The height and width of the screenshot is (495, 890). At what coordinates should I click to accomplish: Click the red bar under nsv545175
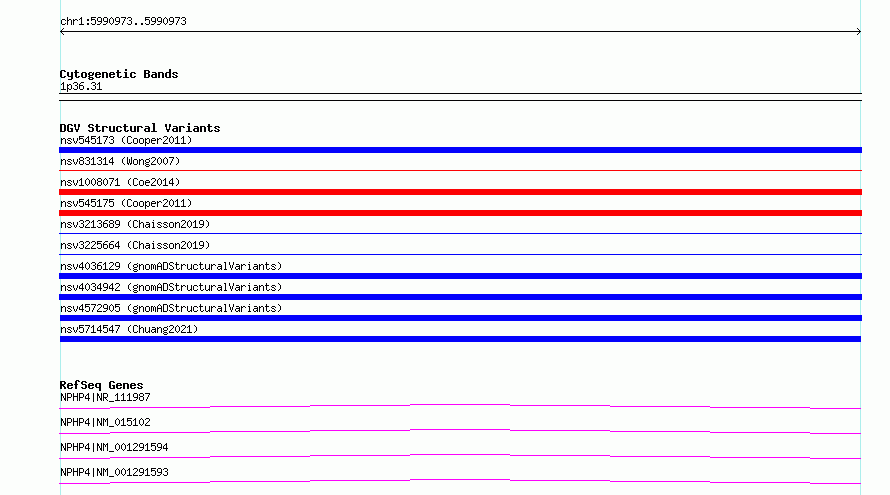pos(460,213)
